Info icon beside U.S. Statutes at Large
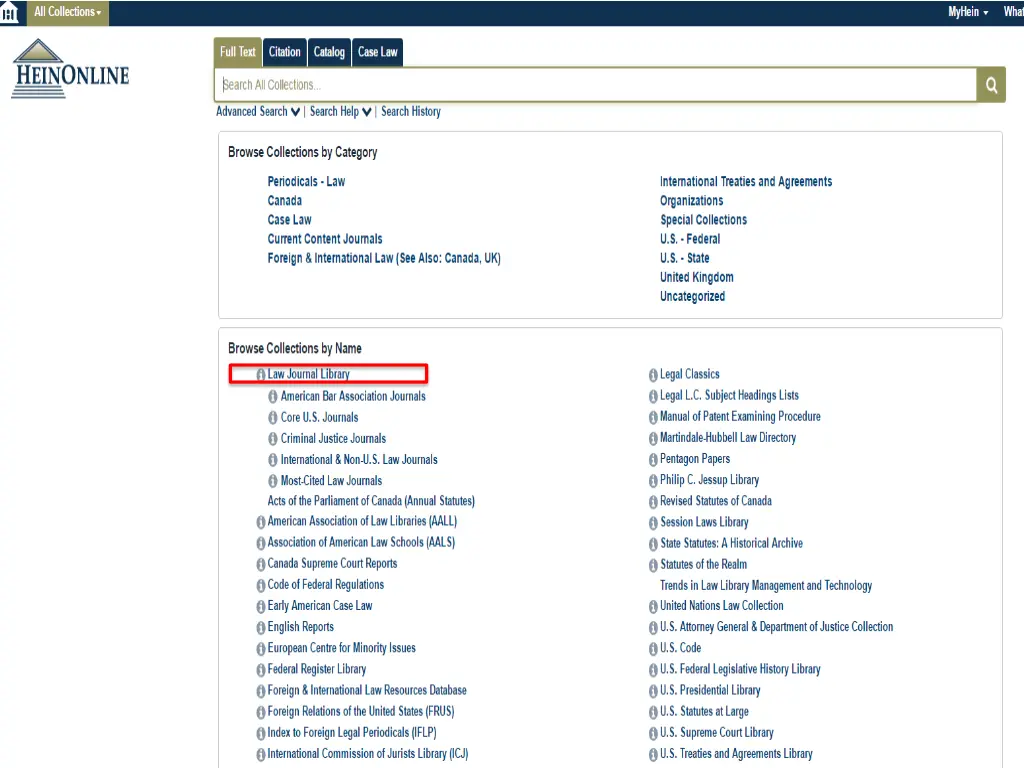The width and height of the screenshot is (1024, 768). tap(653, 712)
